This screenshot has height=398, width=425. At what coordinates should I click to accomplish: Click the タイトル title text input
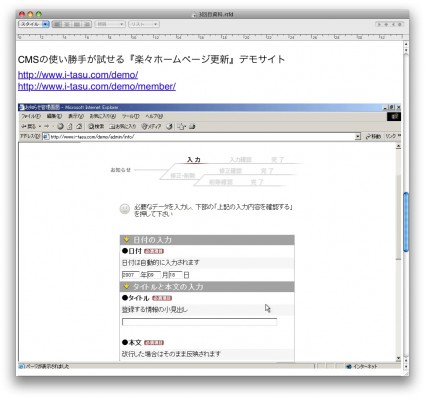click(199, 322)
